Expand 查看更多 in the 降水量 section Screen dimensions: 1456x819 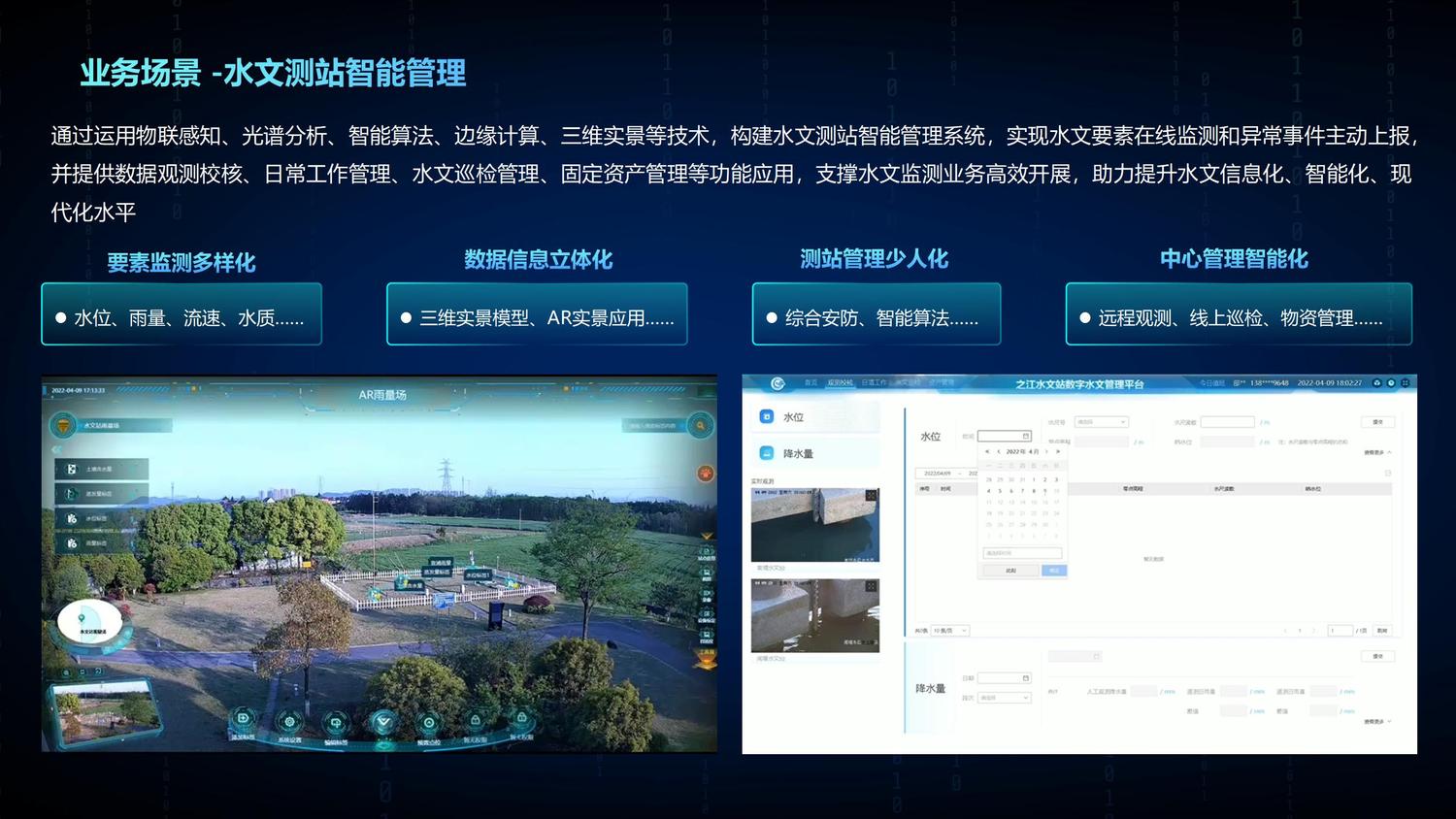coord(1377,721)
